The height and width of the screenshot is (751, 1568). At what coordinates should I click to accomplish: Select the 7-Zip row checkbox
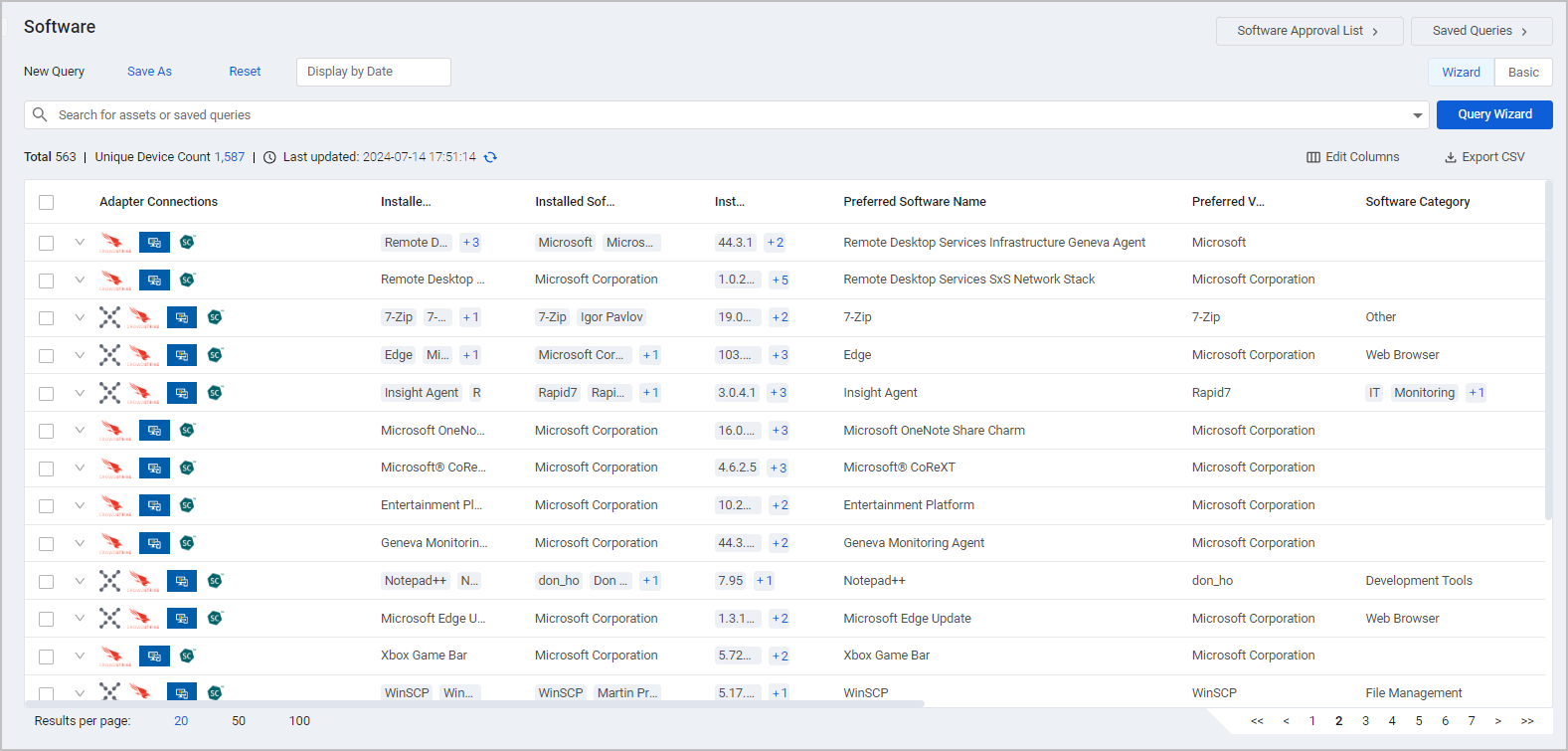pos(46,318)
